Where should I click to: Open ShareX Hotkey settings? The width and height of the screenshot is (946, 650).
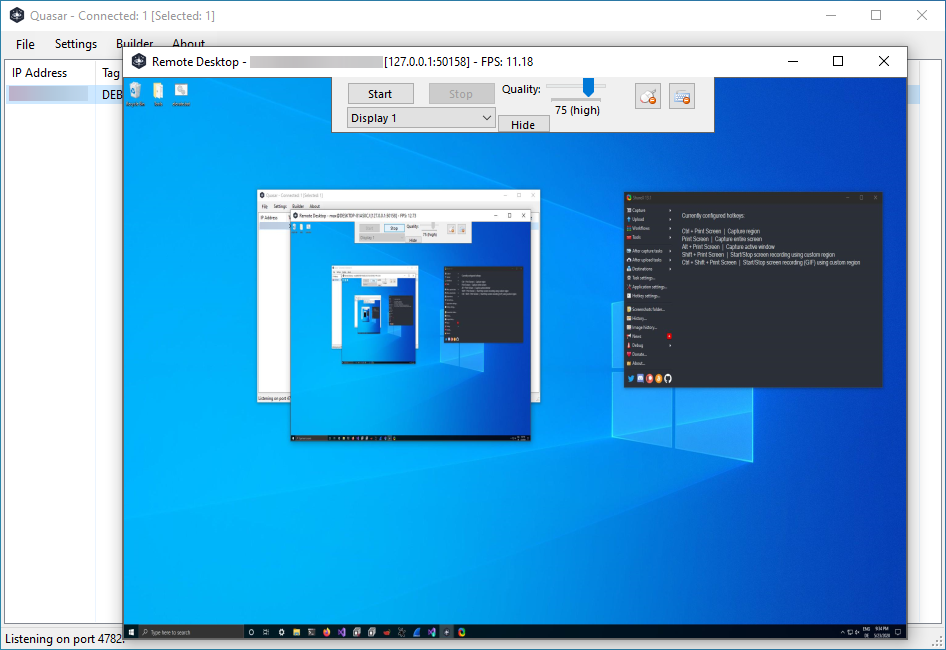[646, 296]
